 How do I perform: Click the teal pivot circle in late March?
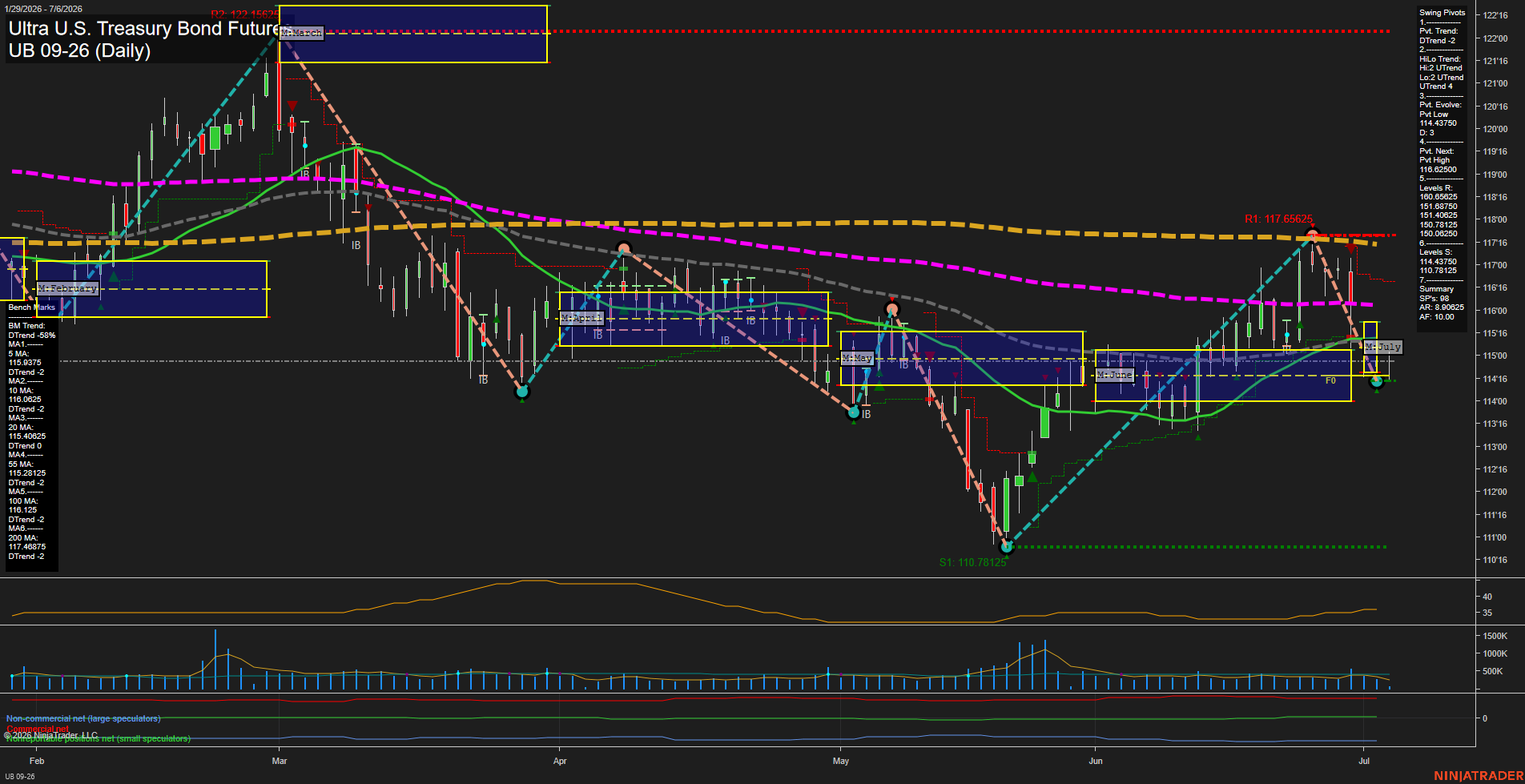click(522, 392)
